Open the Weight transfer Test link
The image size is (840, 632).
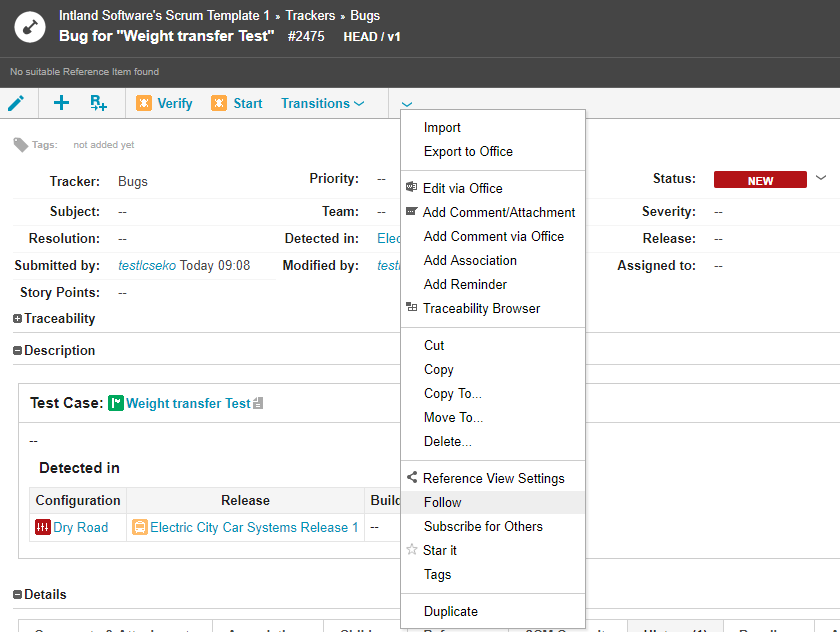[x=188, y=403]
